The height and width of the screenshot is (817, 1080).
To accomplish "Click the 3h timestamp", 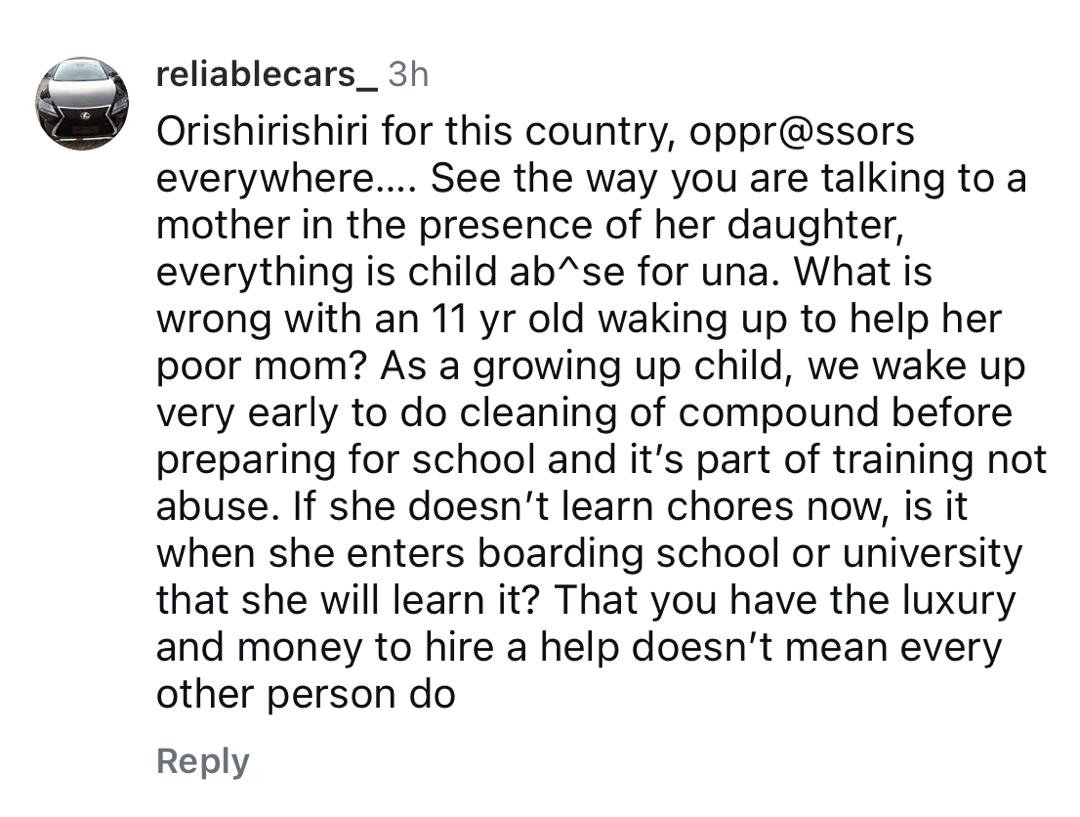I will 407,74.
